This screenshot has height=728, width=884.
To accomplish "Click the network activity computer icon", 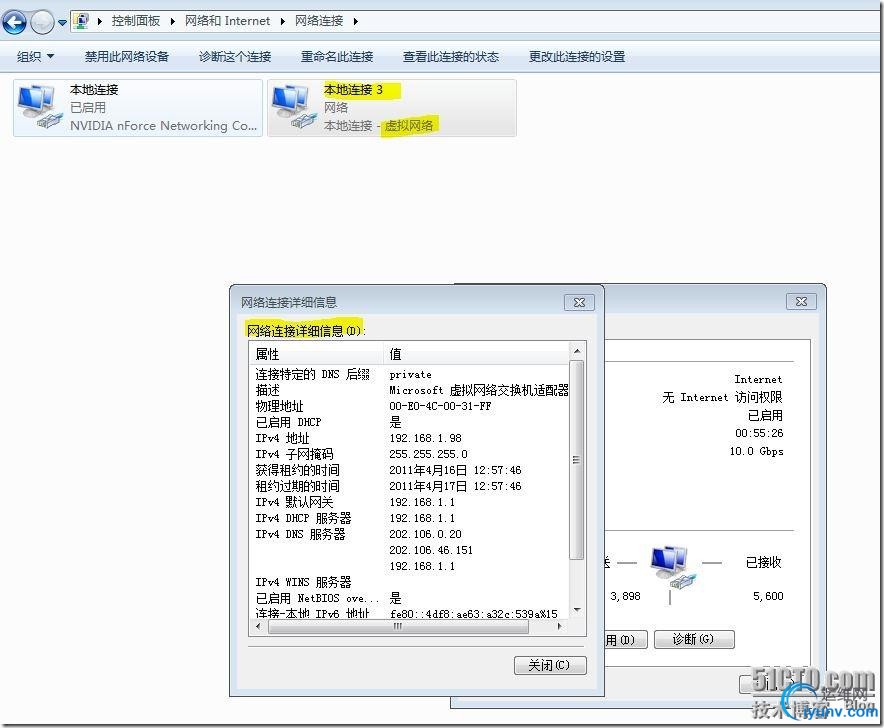I will (x=673, y=567).
